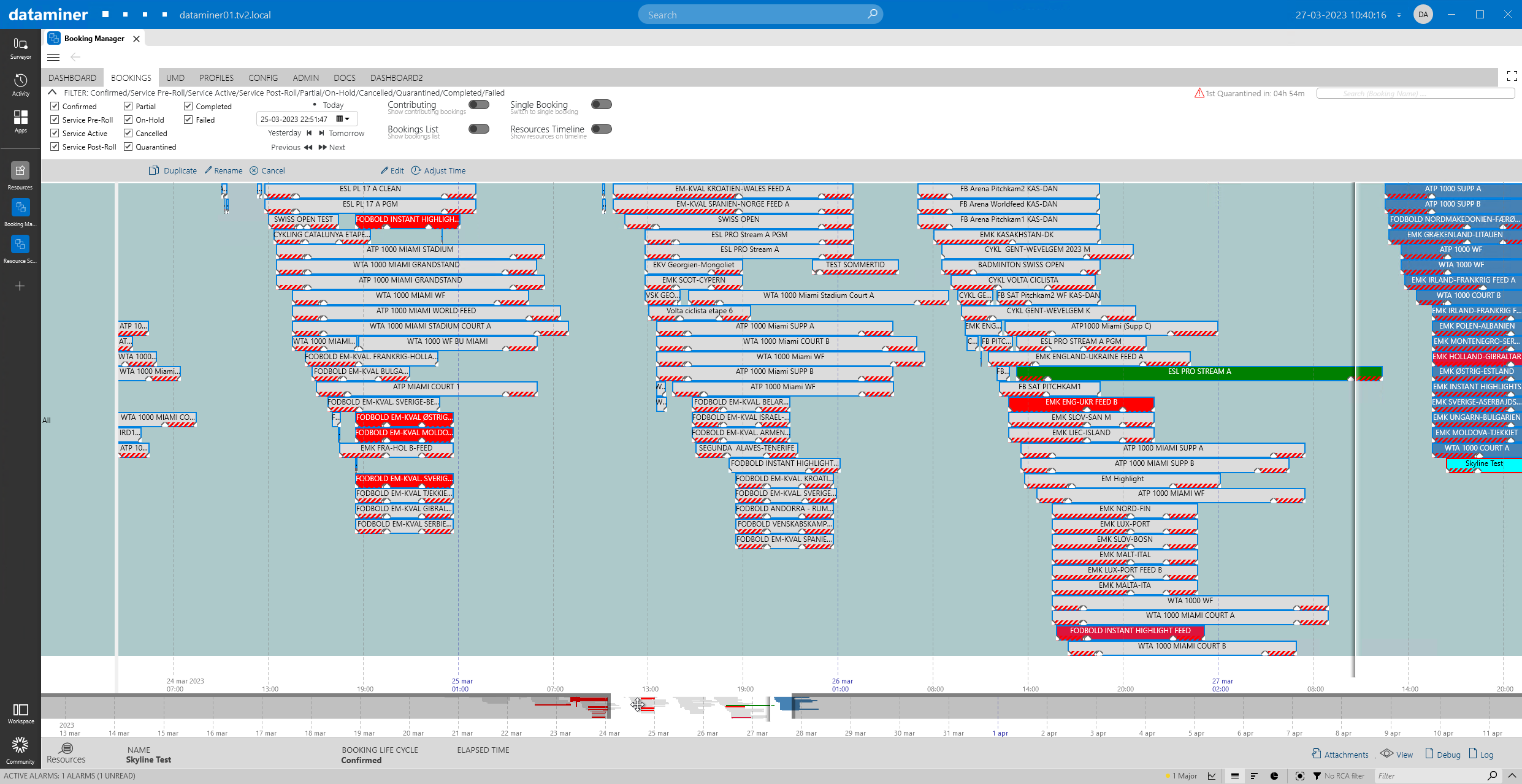Image resolution: width=1522 pixels, height=784 pixels.
Task: Open the Workspace icon
Action: tap(20, 713)
